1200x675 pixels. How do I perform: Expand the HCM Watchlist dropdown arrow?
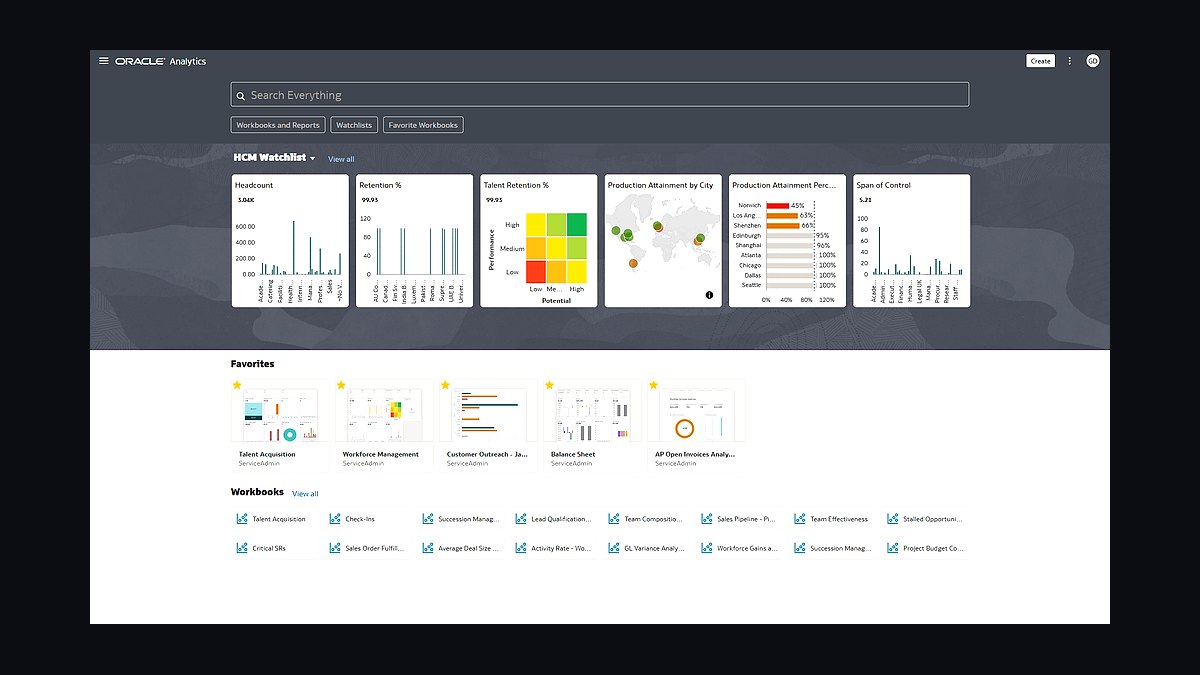(313, 159)
